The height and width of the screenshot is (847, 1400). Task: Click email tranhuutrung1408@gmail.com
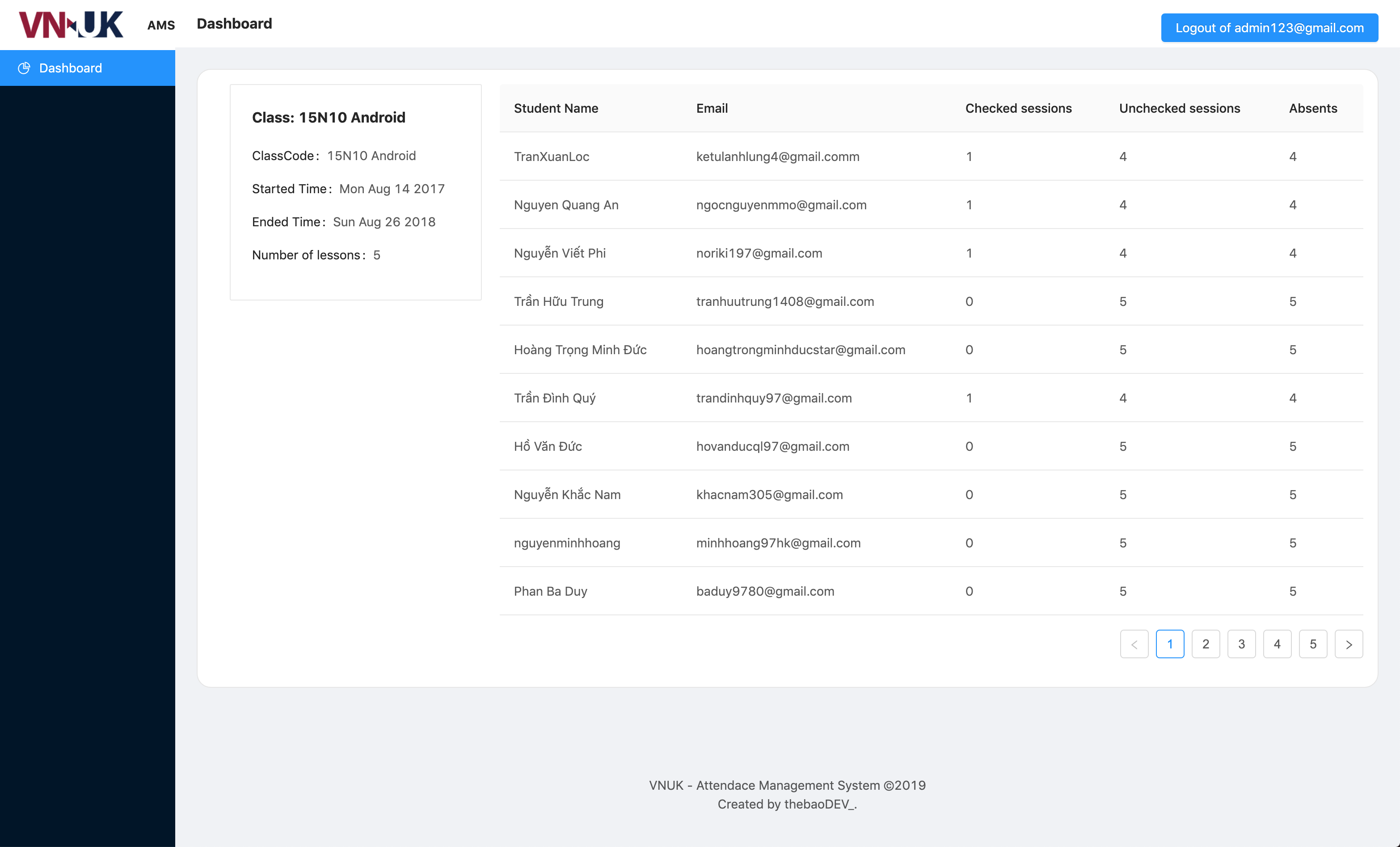pos(784,301)
